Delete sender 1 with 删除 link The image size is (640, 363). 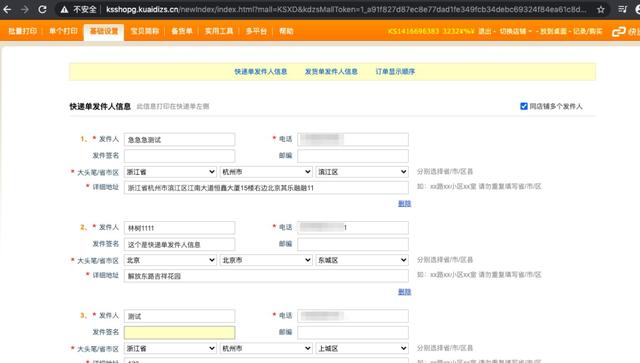point(404,203)
